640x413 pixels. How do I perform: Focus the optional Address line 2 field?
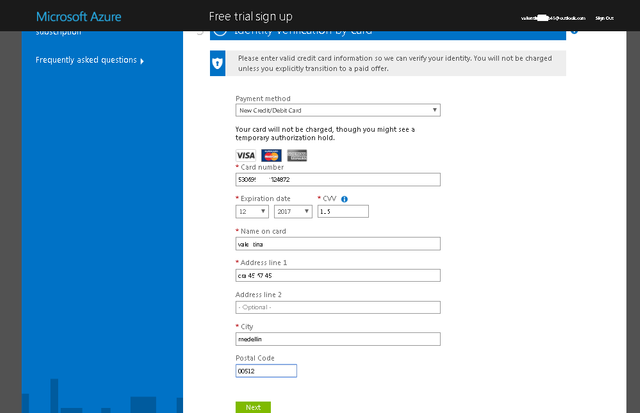point(338,307)
